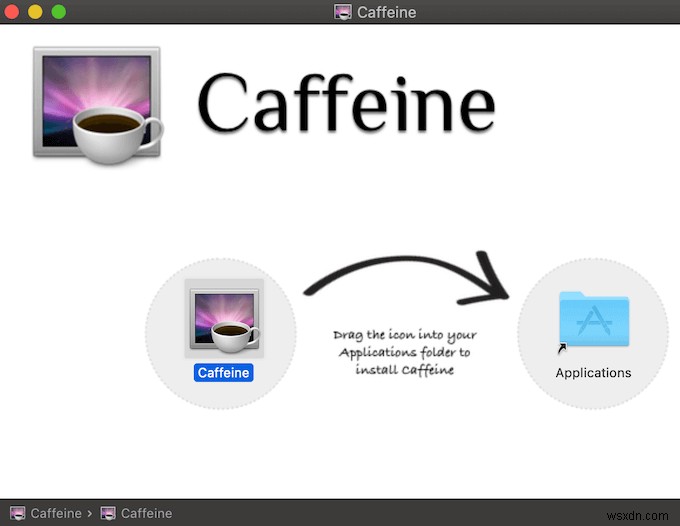Click the selected Caffeine file name label
This screenshot has width=680, height=526.
[223, 372]
